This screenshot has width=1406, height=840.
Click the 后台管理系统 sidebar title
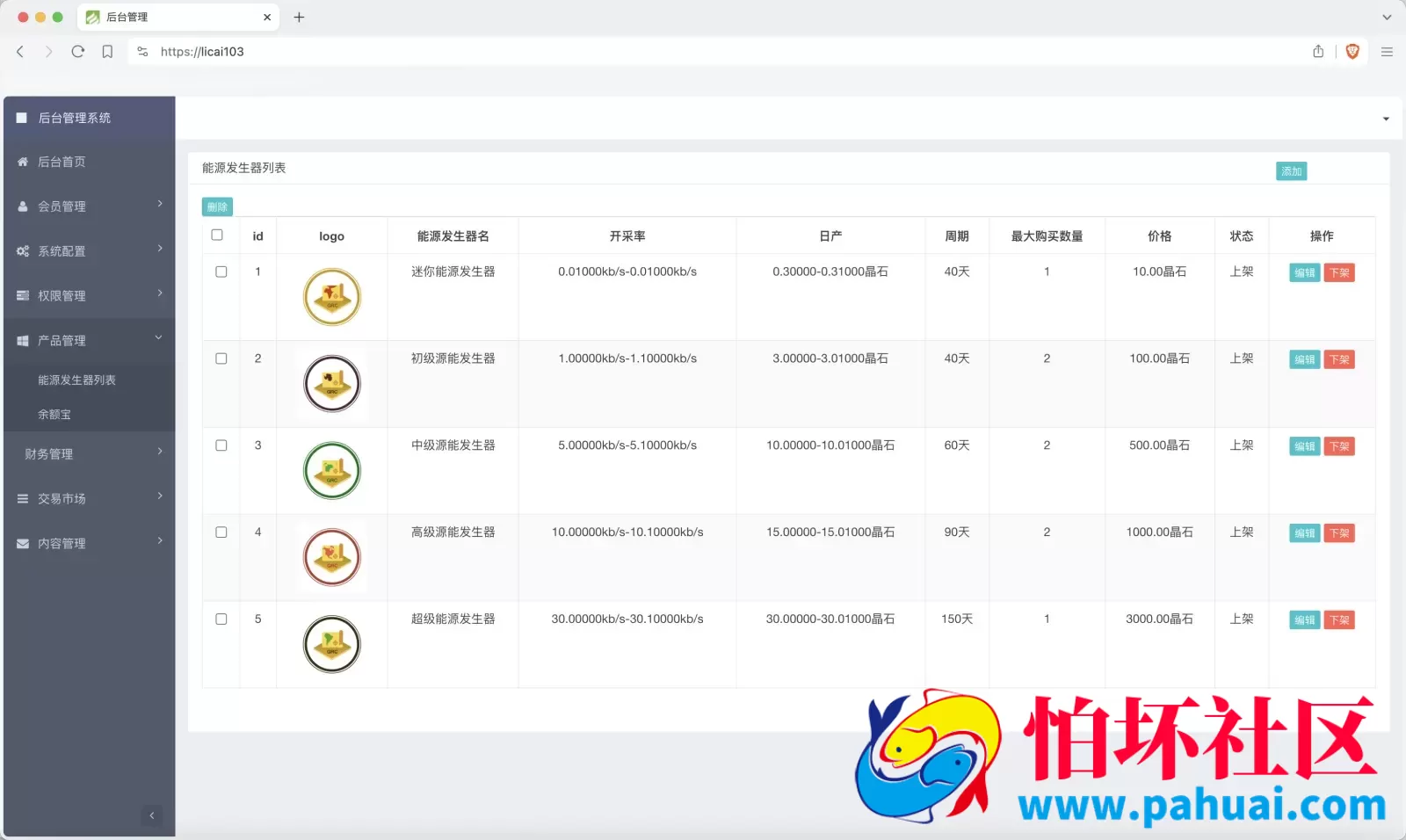pyautogui.click(x=75, y=118)
